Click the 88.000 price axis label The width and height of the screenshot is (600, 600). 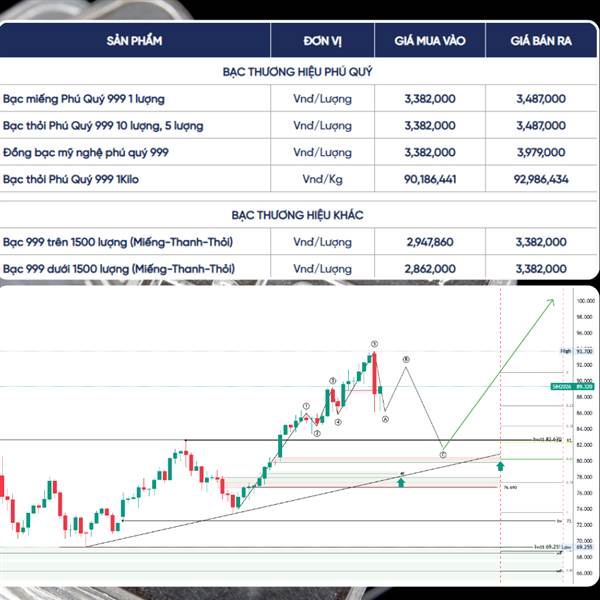pos(585,397)
